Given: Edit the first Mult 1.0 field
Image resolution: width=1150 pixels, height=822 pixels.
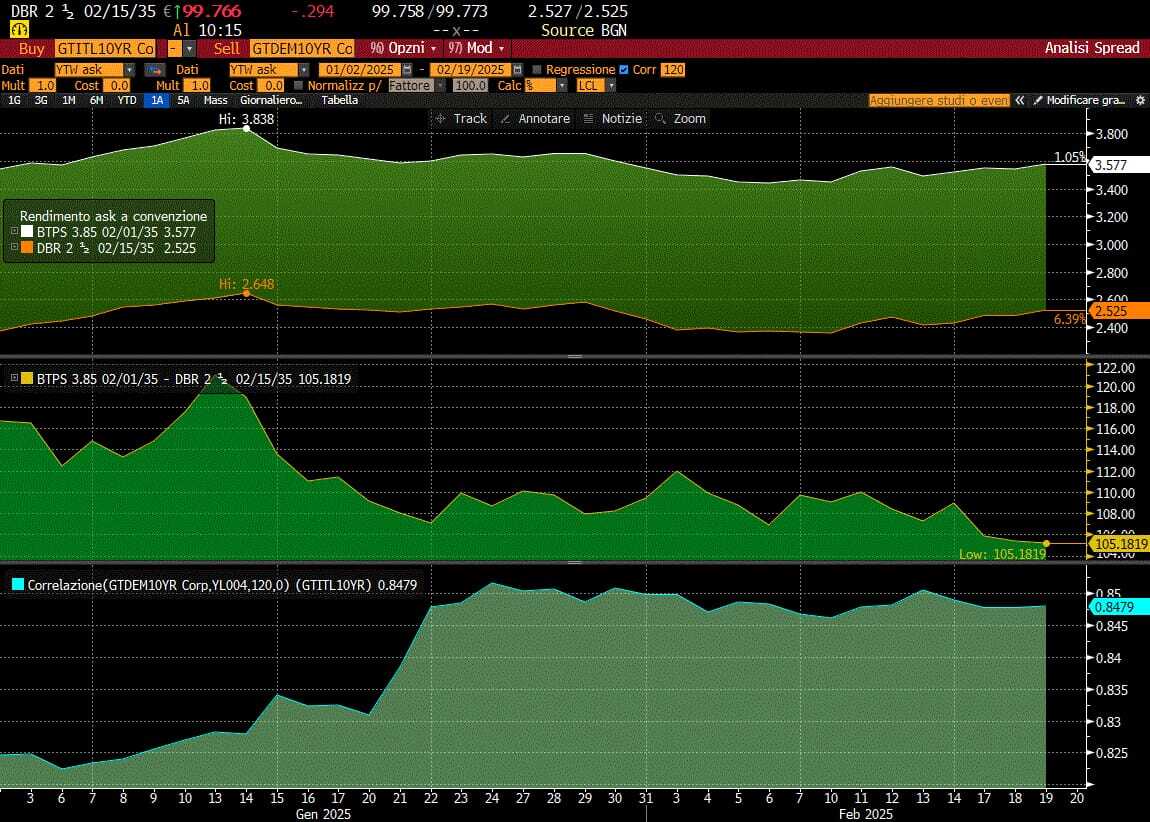Looking at the screenshot, I should click(x=43, y=86).
